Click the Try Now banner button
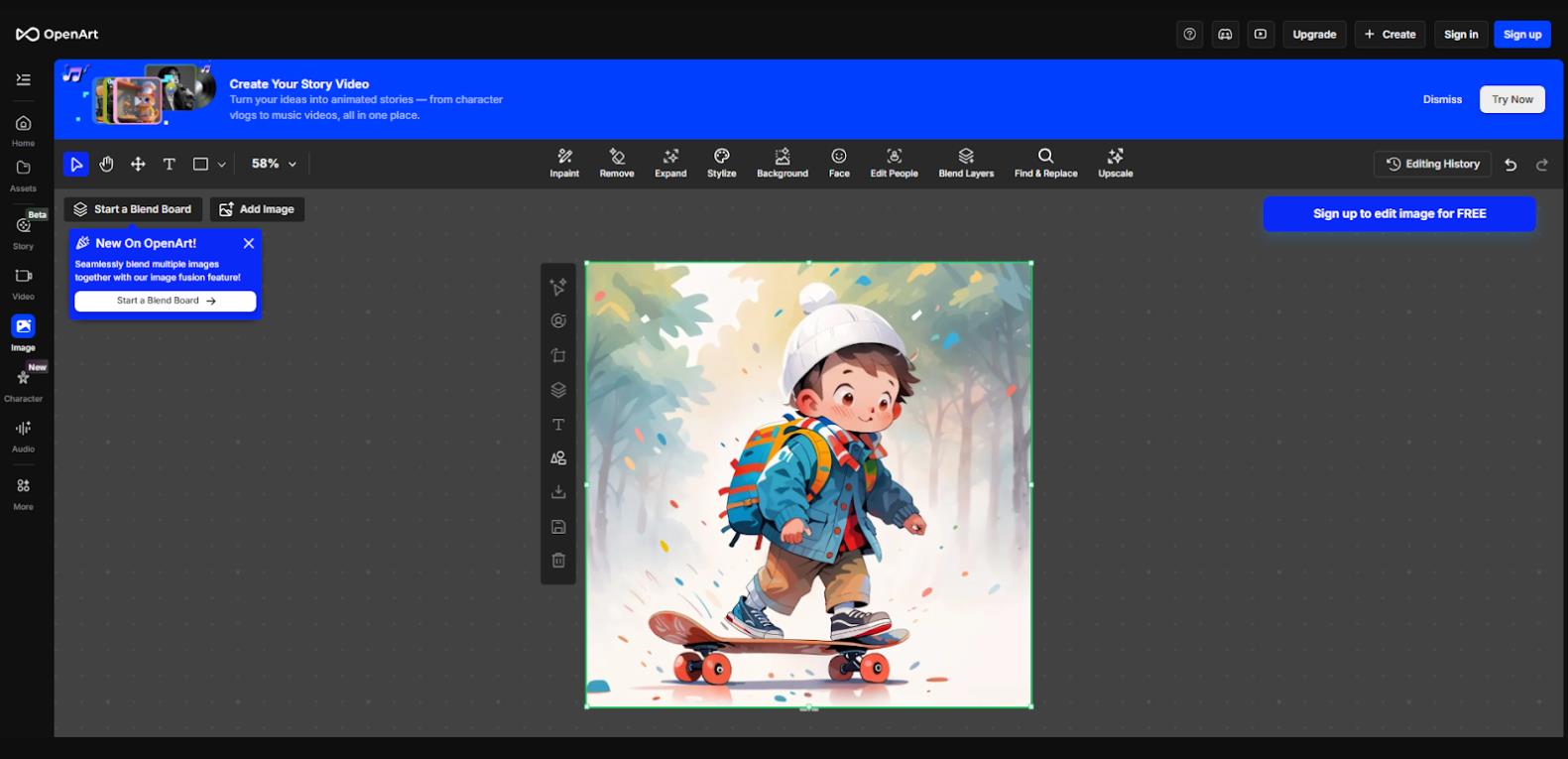1568x759 pixels. click(1512, 99)
